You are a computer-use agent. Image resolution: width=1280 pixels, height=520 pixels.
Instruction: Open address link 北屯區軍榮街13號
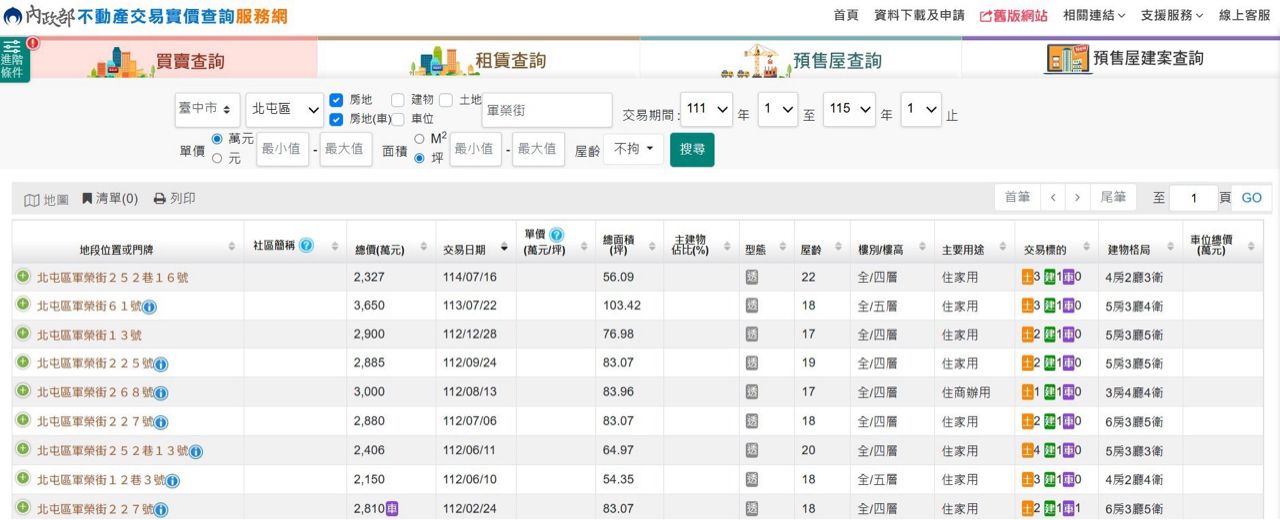[x=89, y=335]
